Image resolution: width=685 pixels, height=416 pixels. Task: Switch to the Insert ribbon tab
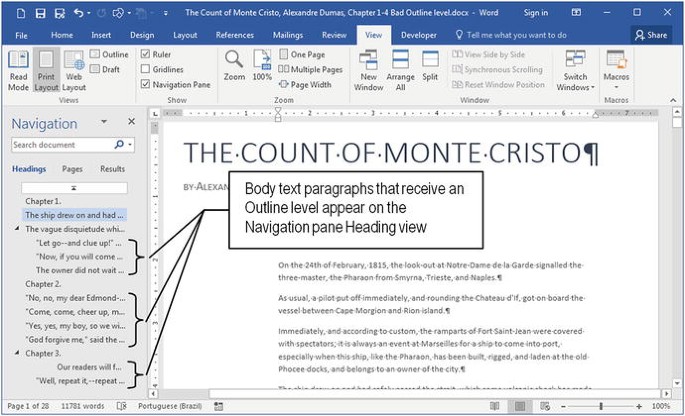pos(101,35)
